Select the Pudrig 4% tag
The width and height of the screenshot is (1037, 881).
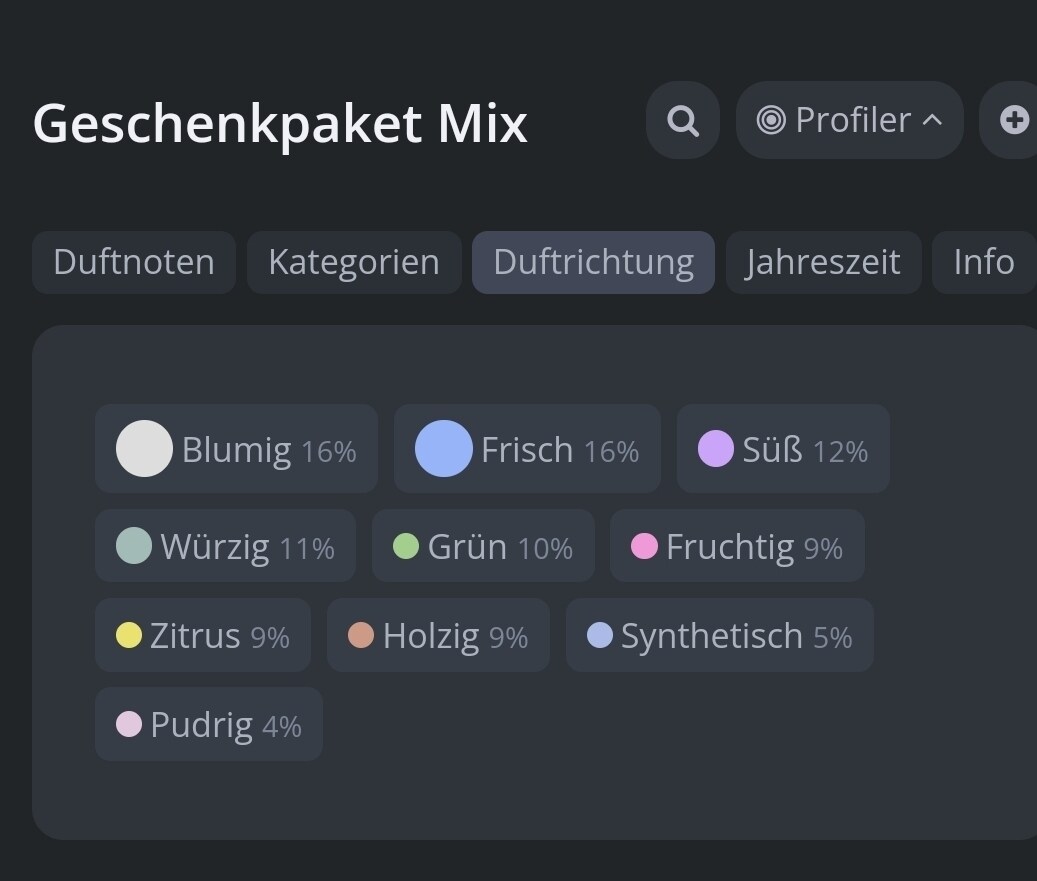(x=209, y=724)
